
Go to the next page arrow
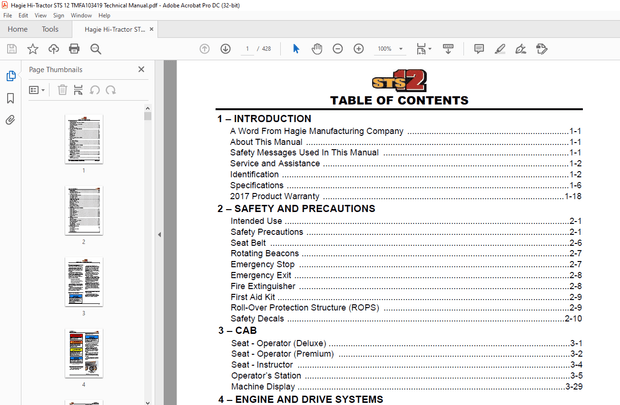pyautogui.click(x=225, y=49)
